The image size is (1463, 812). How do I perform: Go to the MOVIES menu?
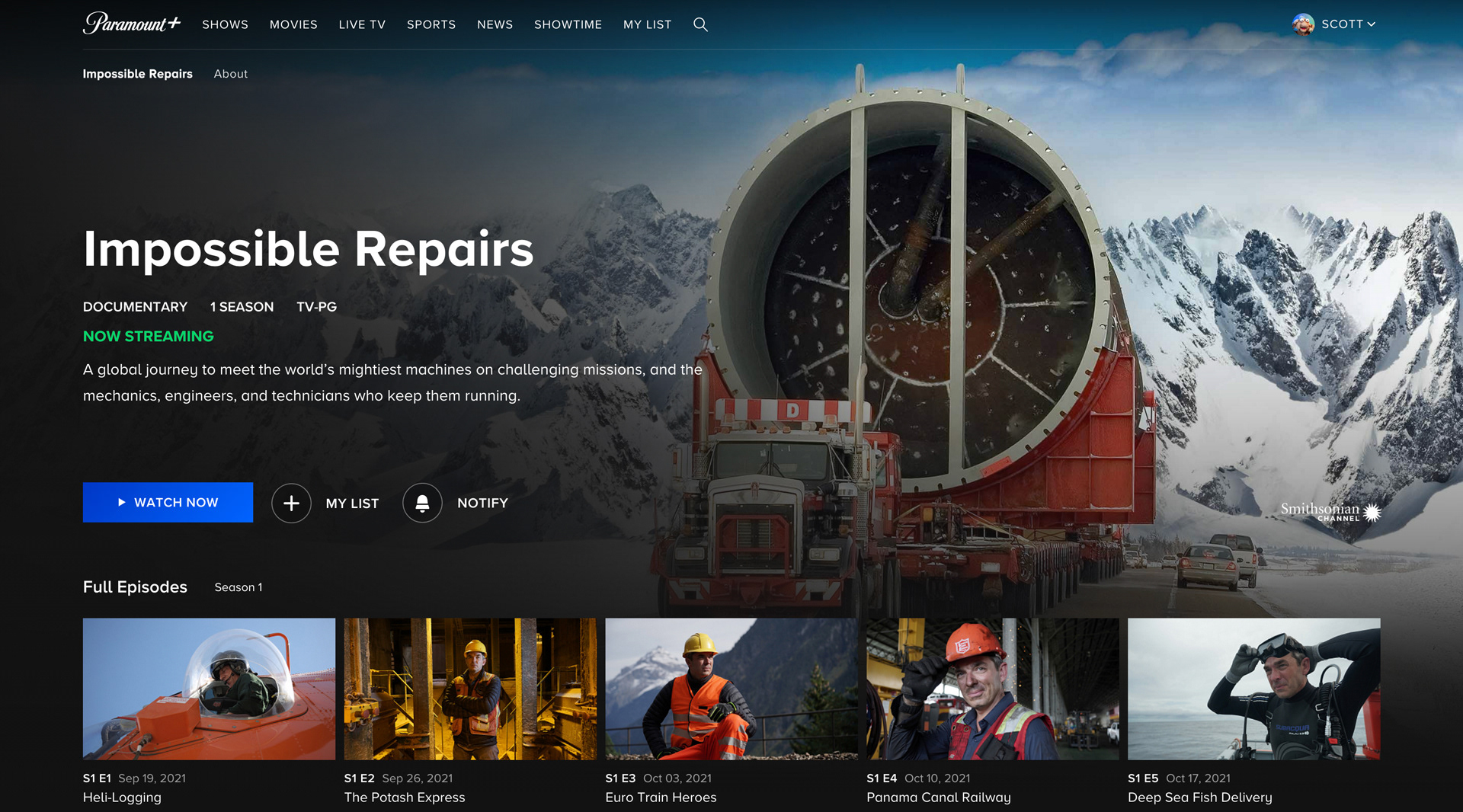click(293, 24)
